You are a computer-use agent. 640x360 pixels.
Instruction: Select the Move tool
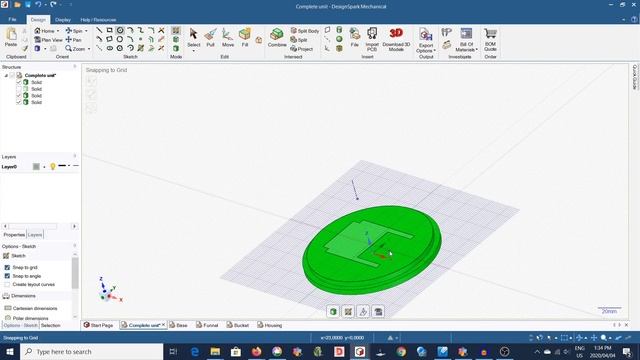[228, 38]
